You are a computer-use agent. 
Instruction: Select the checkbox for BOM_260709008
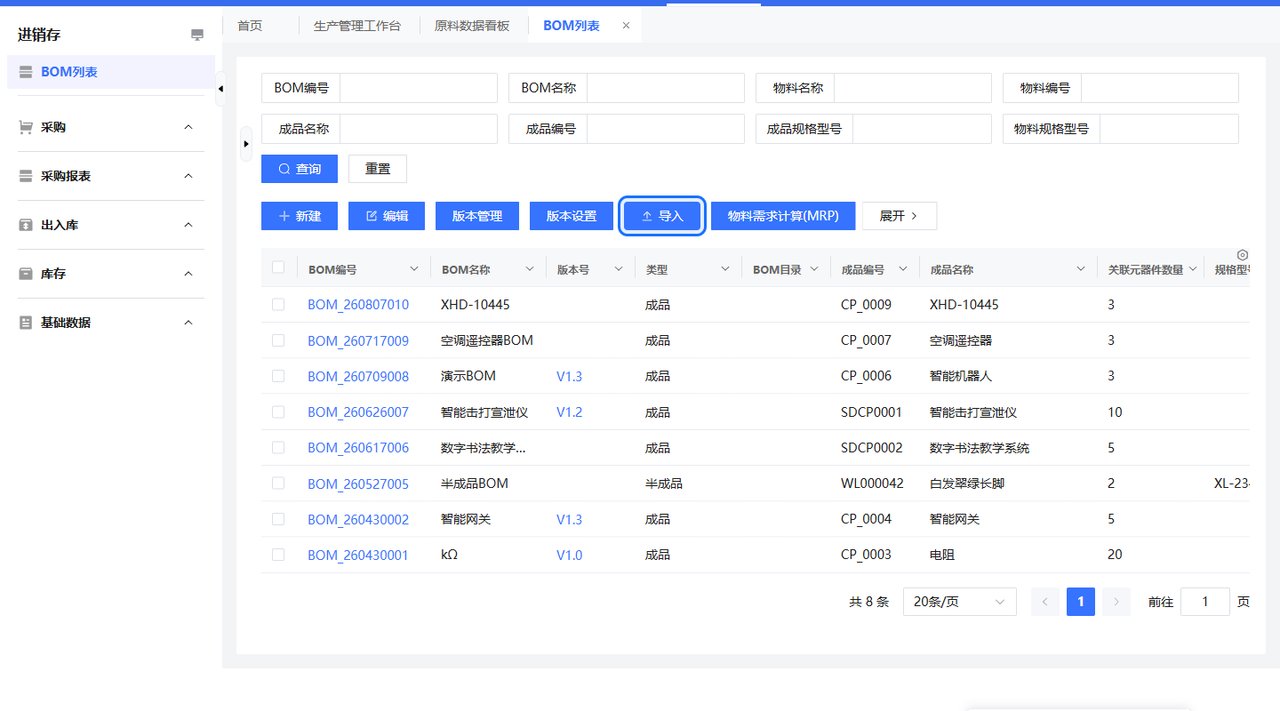[x=278, y=376]
